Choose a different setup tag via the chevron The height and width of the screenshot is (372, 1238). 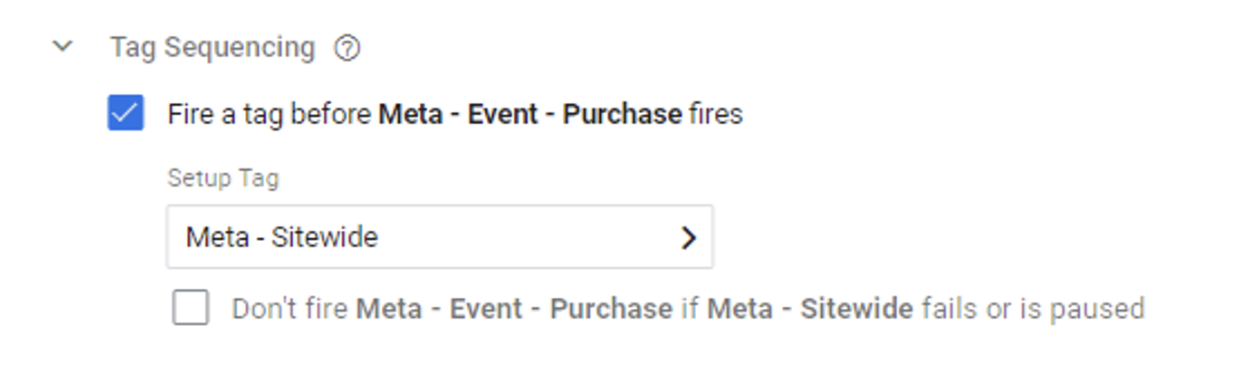coord(688,238)
